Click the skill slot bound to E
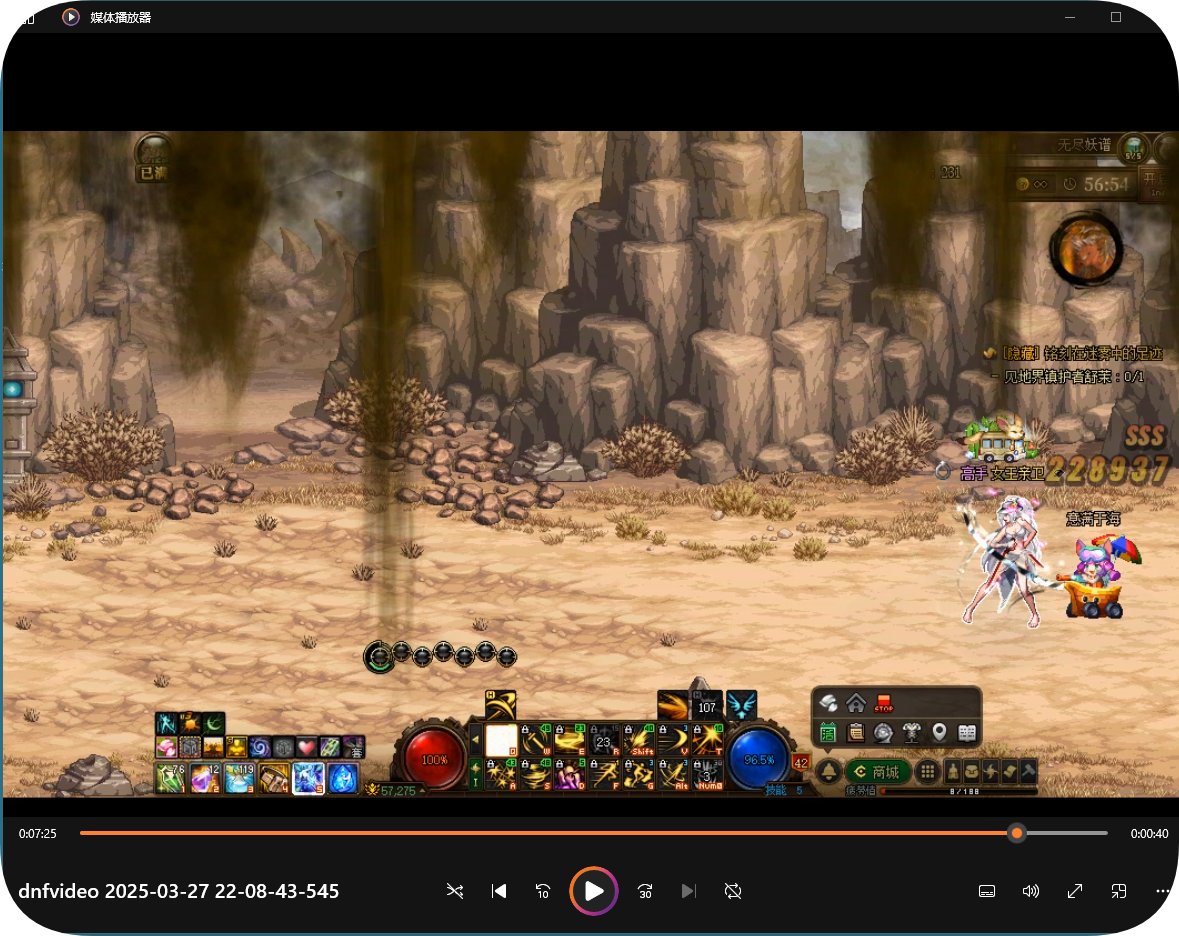1179x936 pixels. point(570,740)
